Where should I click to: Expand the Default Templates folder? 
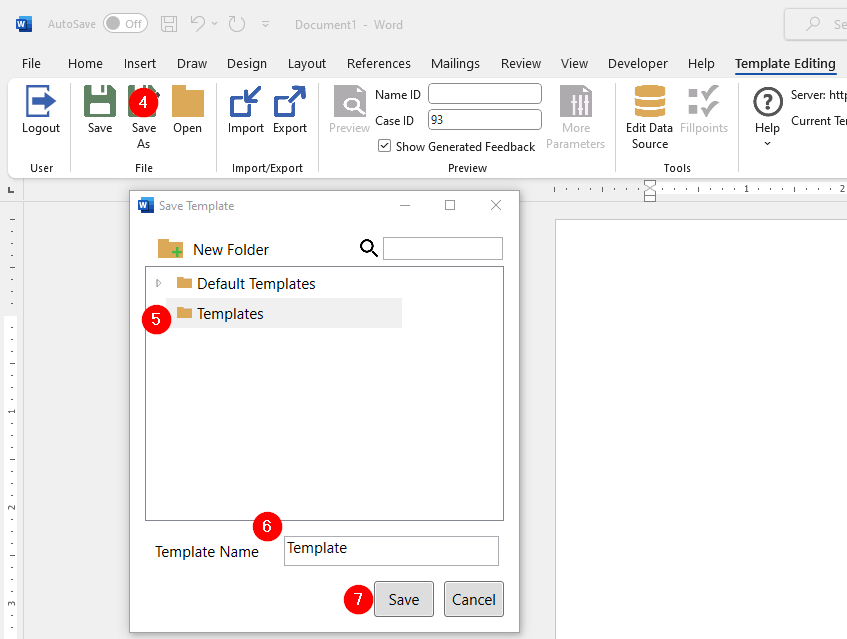(x=158, y=283)
